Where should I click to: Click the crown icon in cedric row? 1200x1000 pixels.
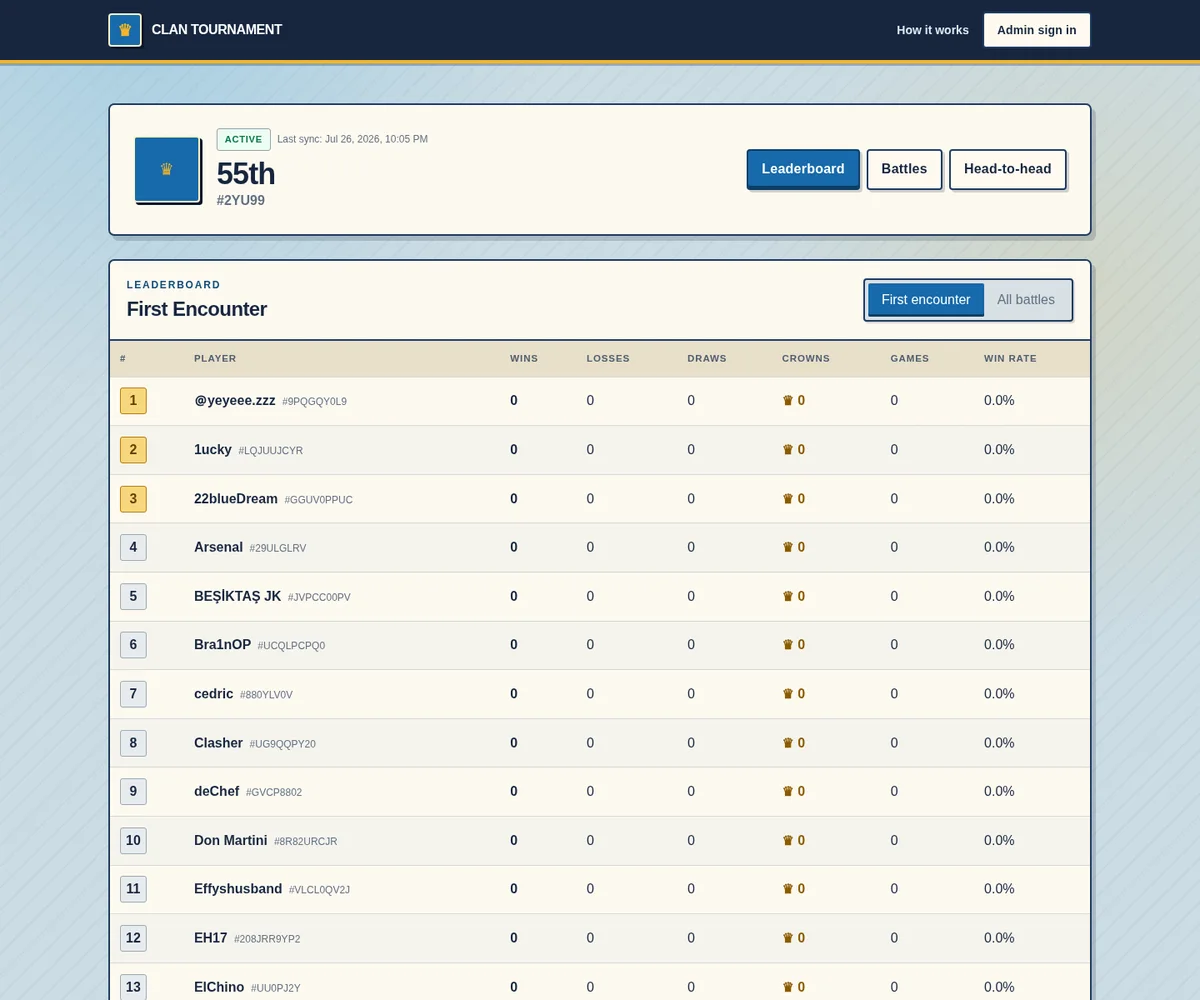tap(788, 694)
